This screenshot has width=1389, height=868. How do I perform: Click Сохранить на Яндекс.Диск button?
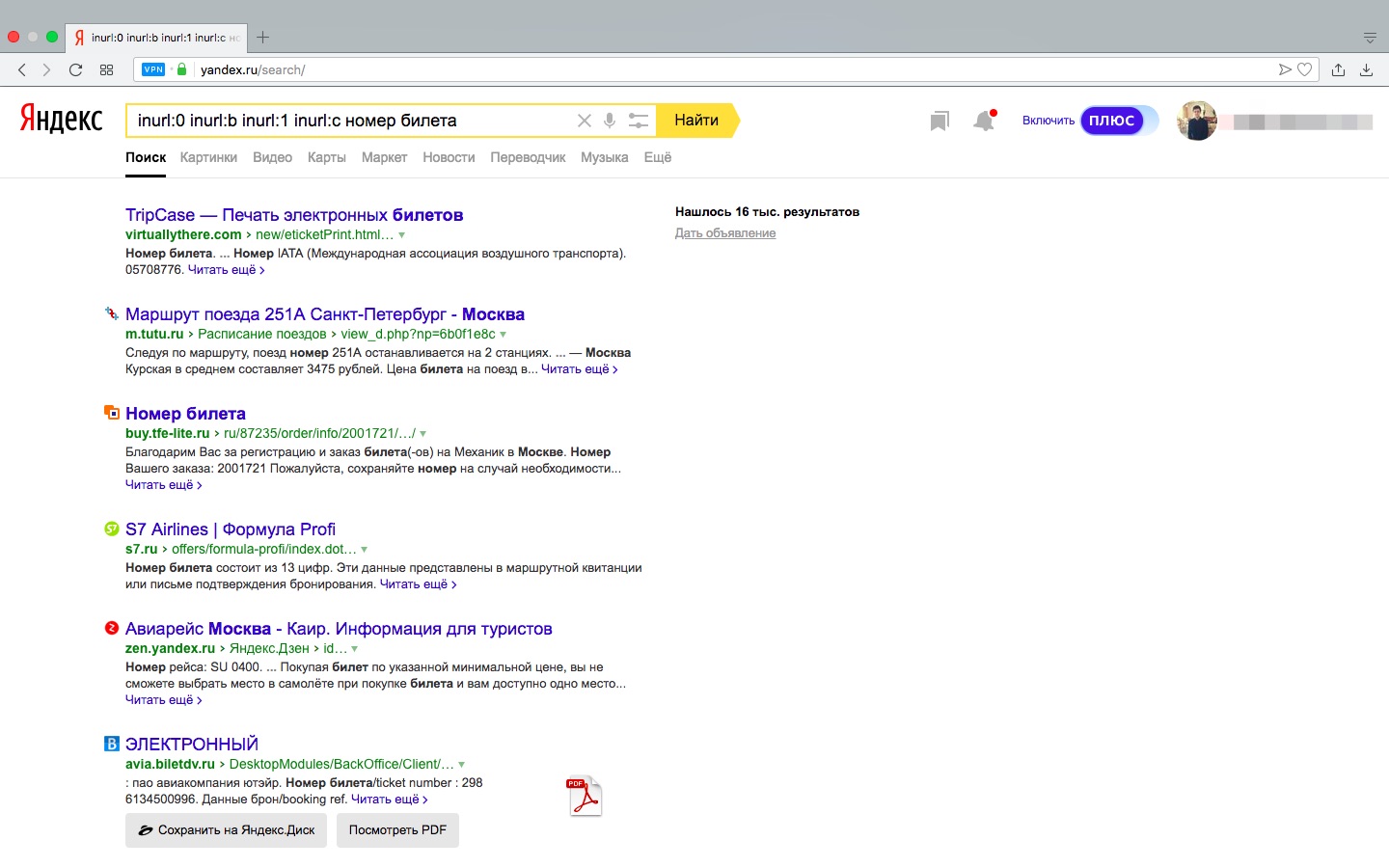(x=226, y=830)
